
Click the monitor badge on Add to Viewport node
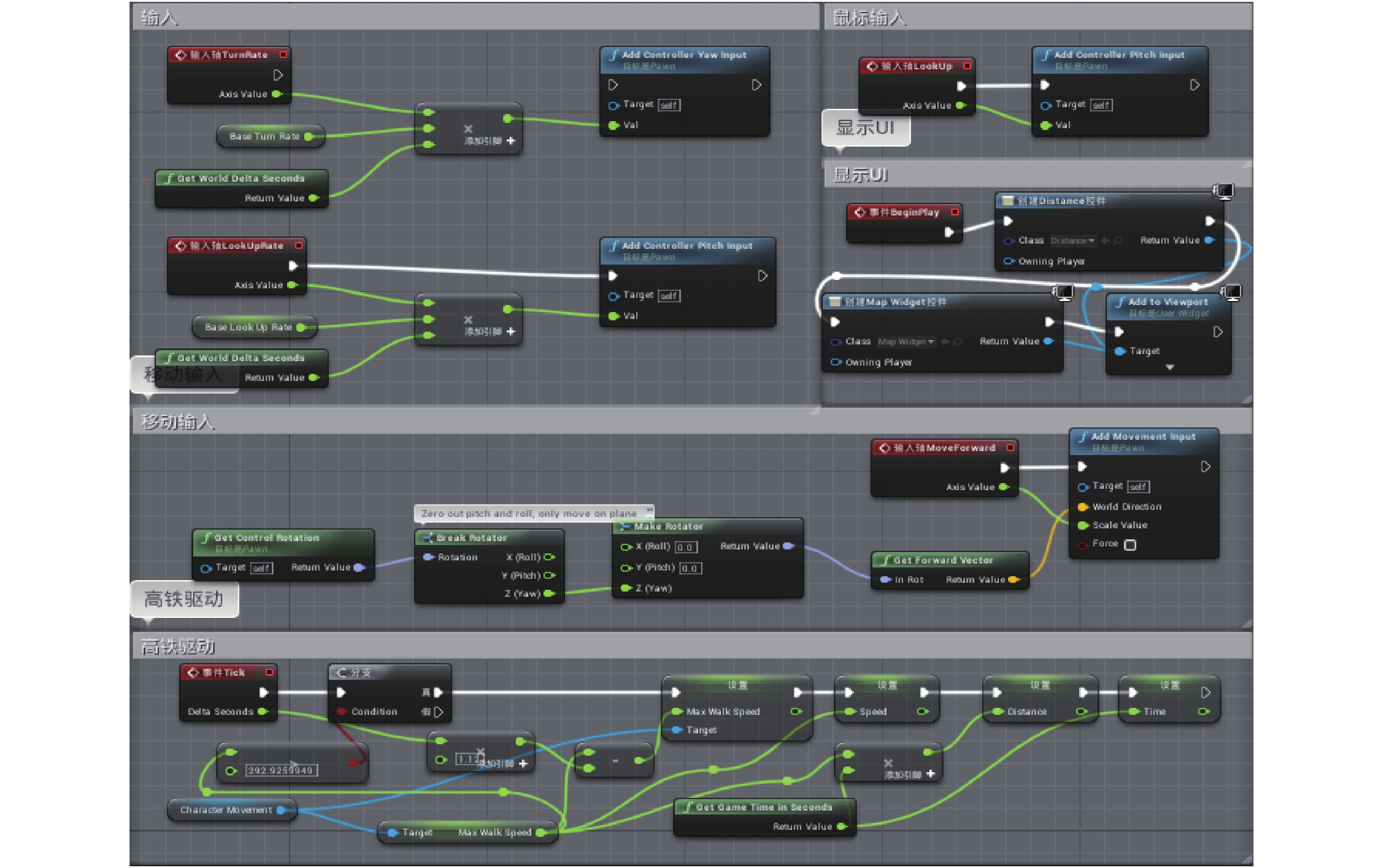[1232, 293]
